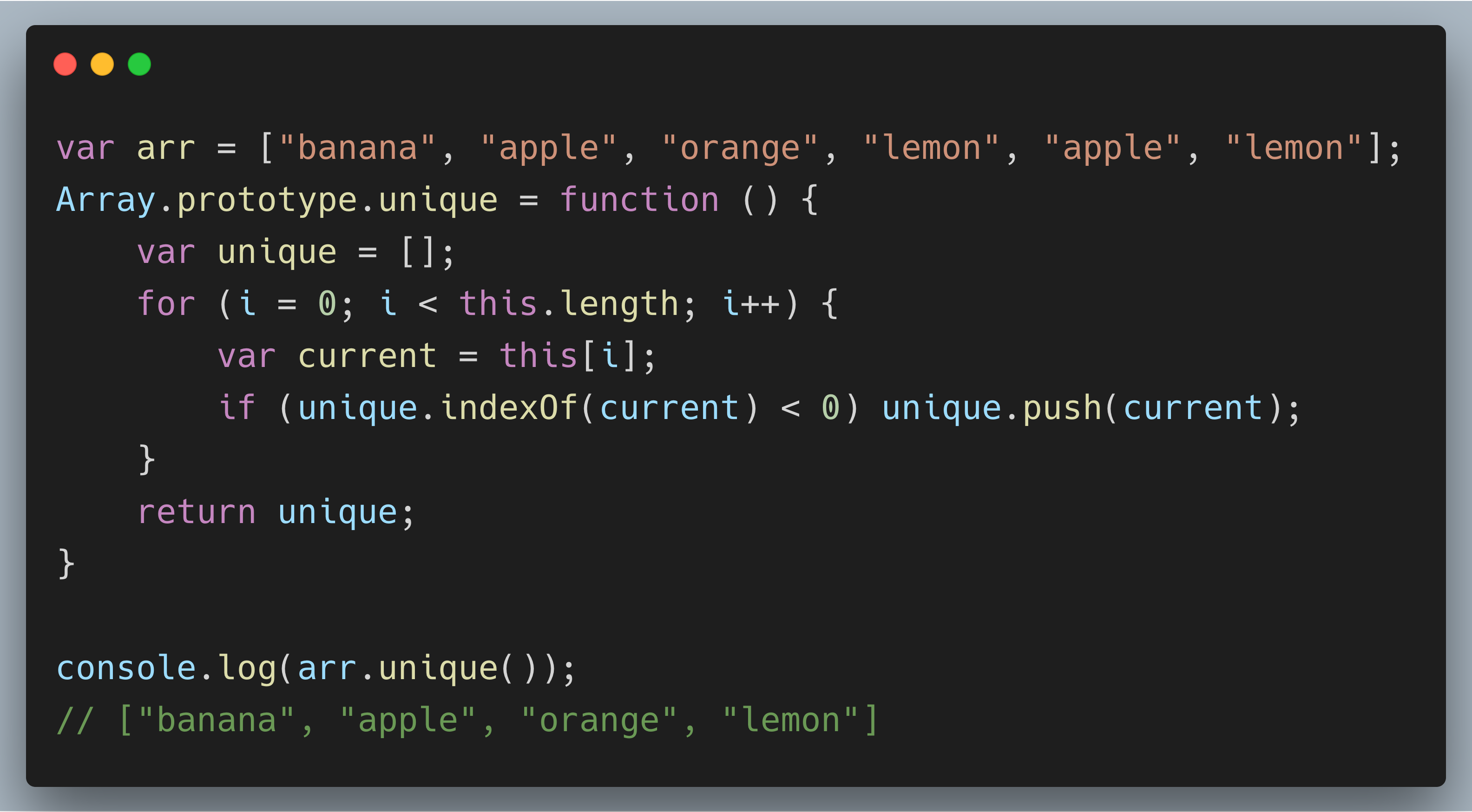Click the 'if' keyword
The height and width of the screenshot is (812, 1472).
pos(237,407)
